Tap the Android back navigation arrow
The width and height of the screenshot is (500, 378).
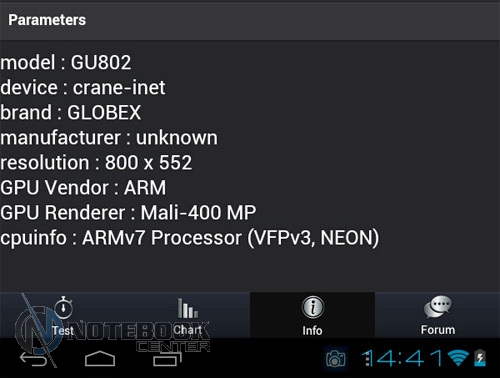pyautogui.click(x=33, y=359)
